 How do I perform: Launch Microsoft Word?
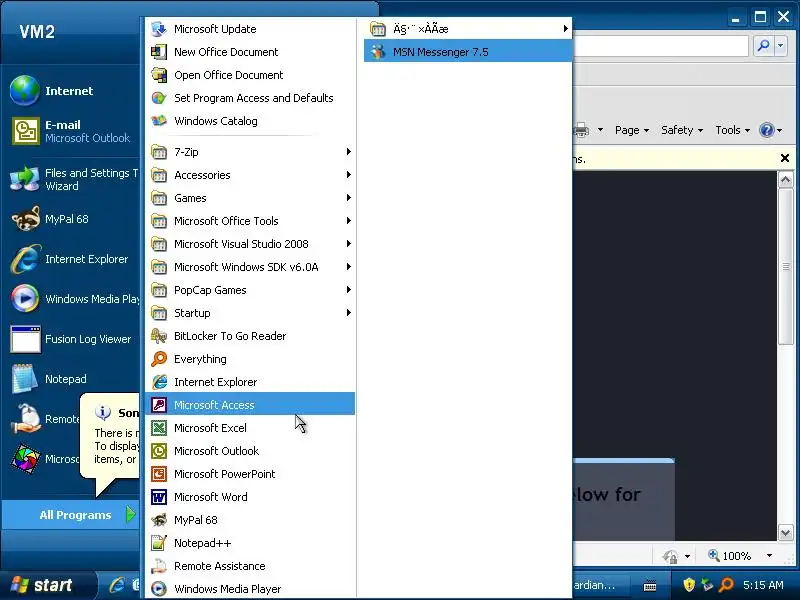pyautogui.click(x=250, y=496)
